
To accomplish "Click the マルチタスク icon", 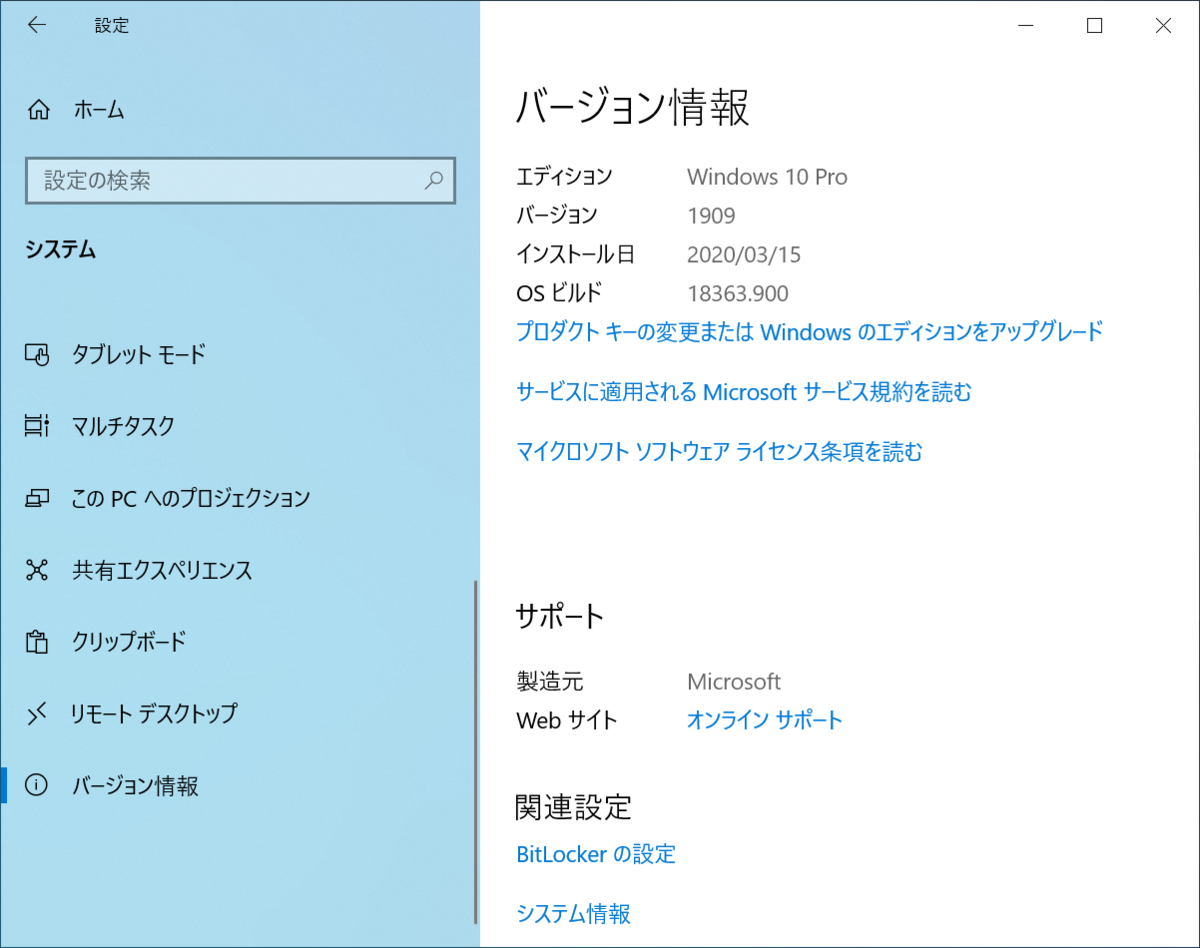I will tap(37, 426).
